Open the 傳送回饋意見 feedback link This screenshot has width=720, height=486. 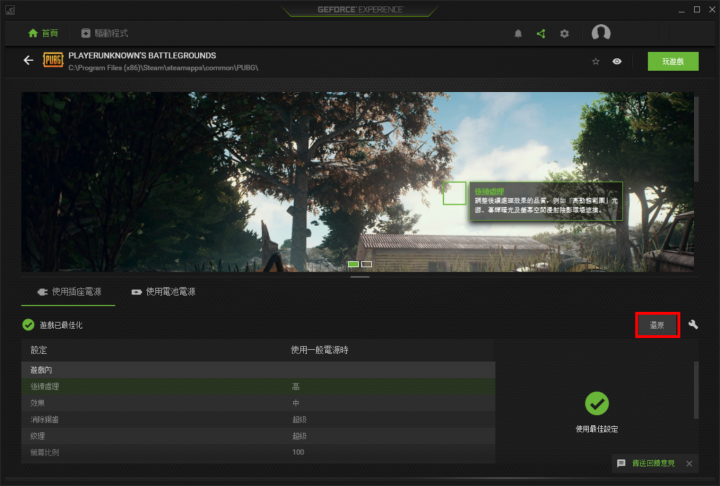653,463
